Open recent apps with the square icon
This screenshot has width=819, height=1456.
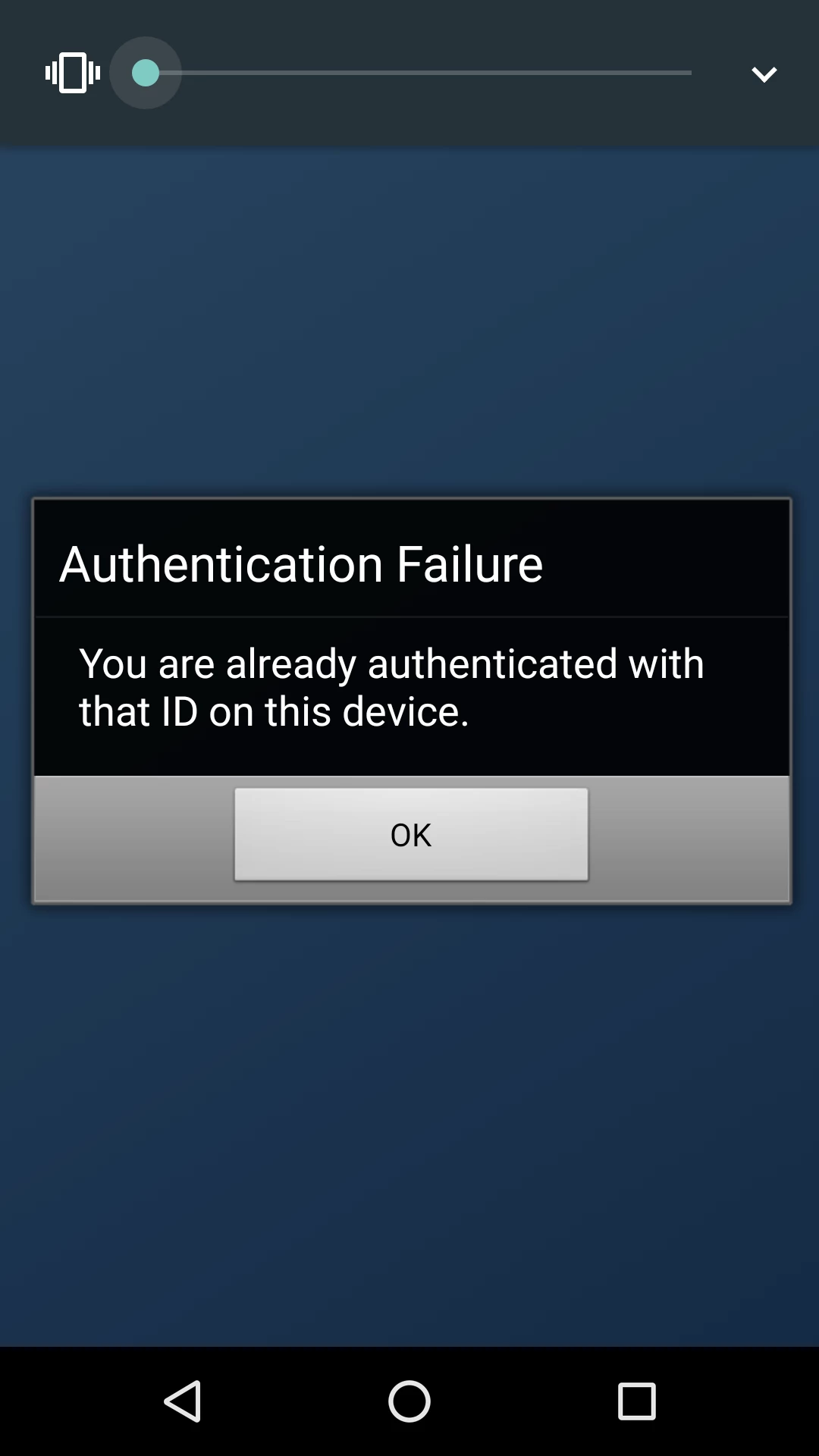[637, 1401]
